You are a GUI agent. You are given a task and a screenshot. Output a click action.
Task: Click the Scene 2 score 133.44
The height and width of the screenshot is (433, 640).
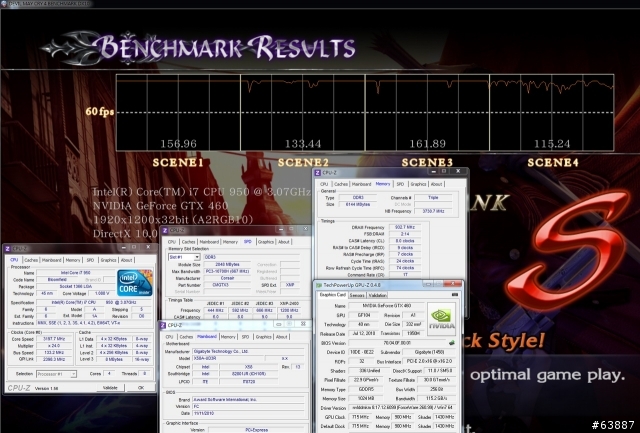click(x=303, y=144)
